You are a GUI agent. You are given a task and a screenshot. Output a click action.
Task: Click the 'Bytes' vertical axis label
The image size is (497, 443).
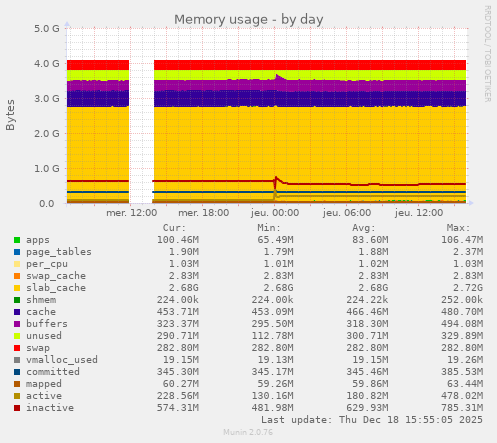pyautogui.click(x=10, y=115)
